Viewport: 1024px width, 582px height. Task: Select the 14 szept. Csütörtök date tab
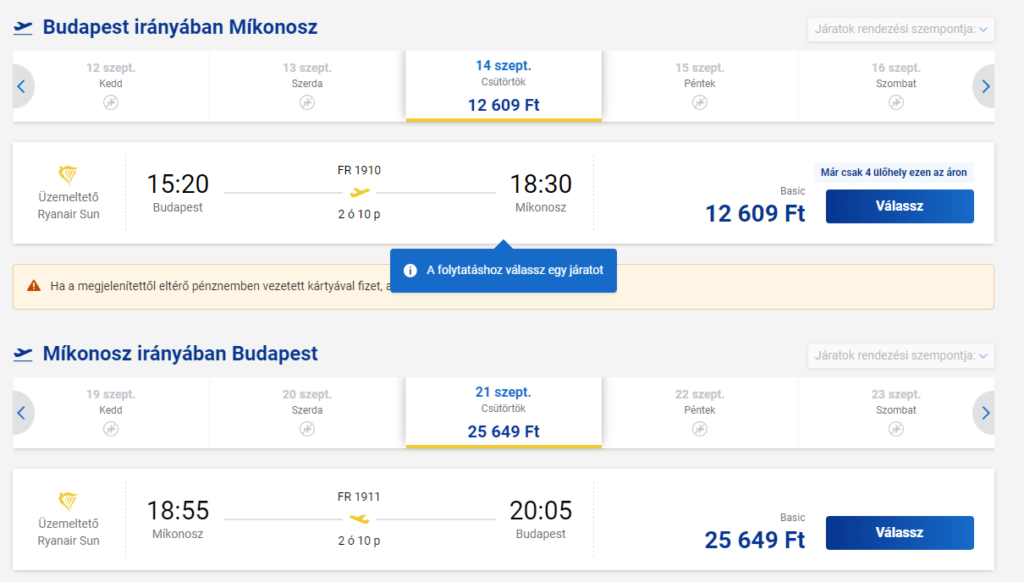[x=503, y=85]
